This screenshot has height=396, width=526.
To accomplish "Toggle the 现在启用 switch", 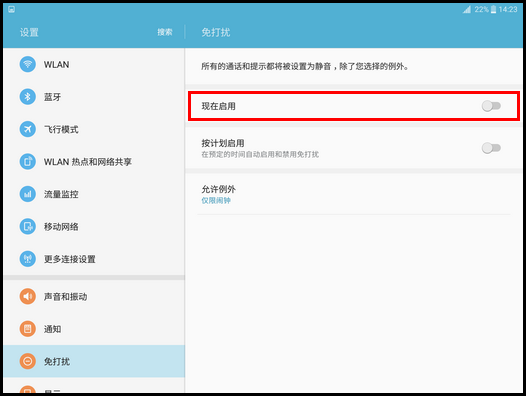I will click(491, 106).
